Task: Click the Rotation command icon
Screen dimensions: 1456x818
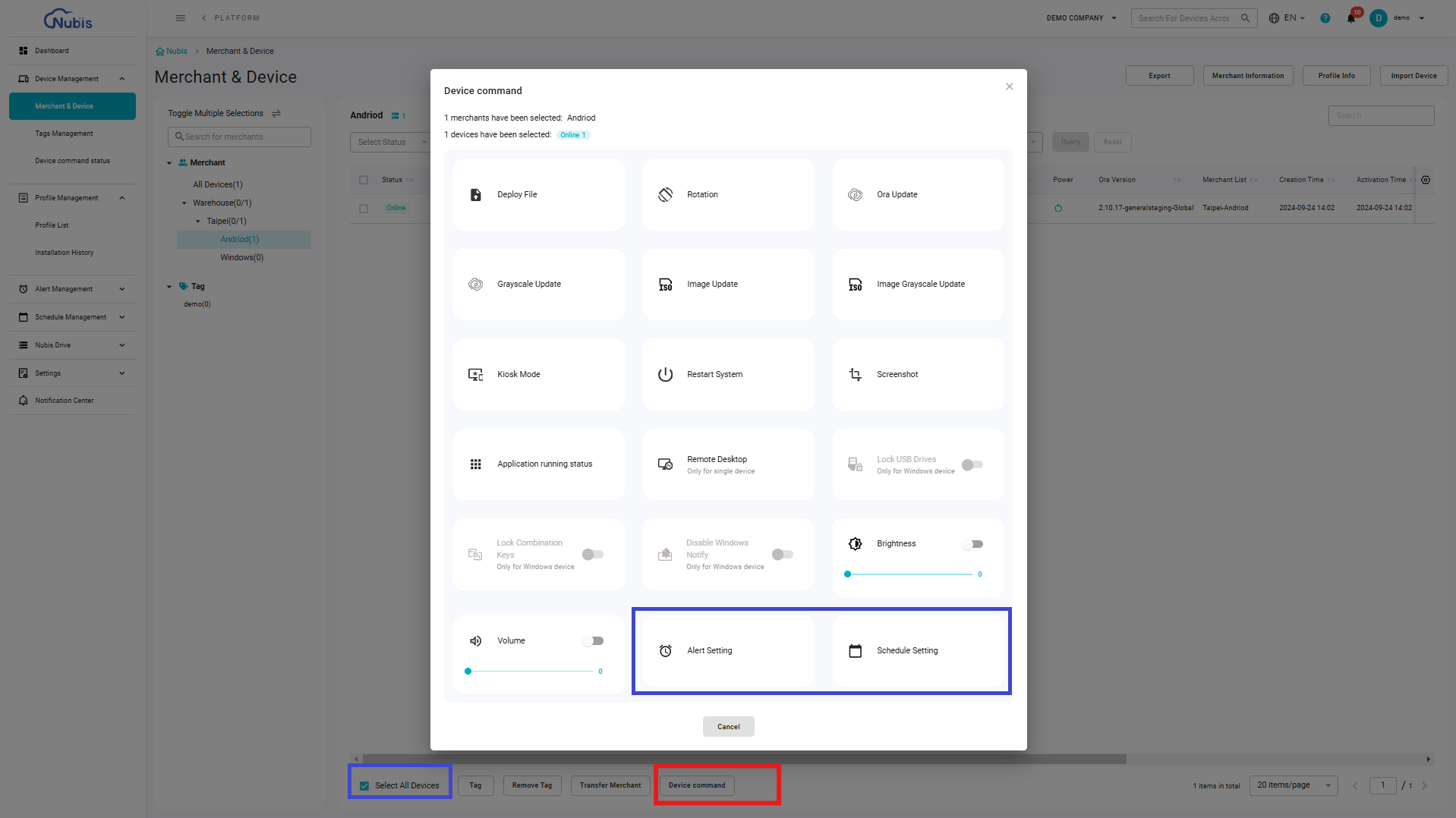Action: click(665, 194)
